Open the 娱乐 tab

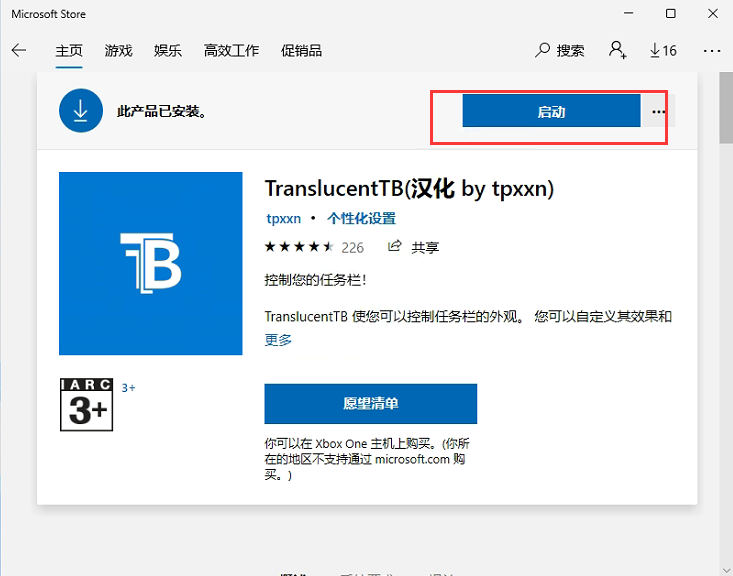pos(168,50)
